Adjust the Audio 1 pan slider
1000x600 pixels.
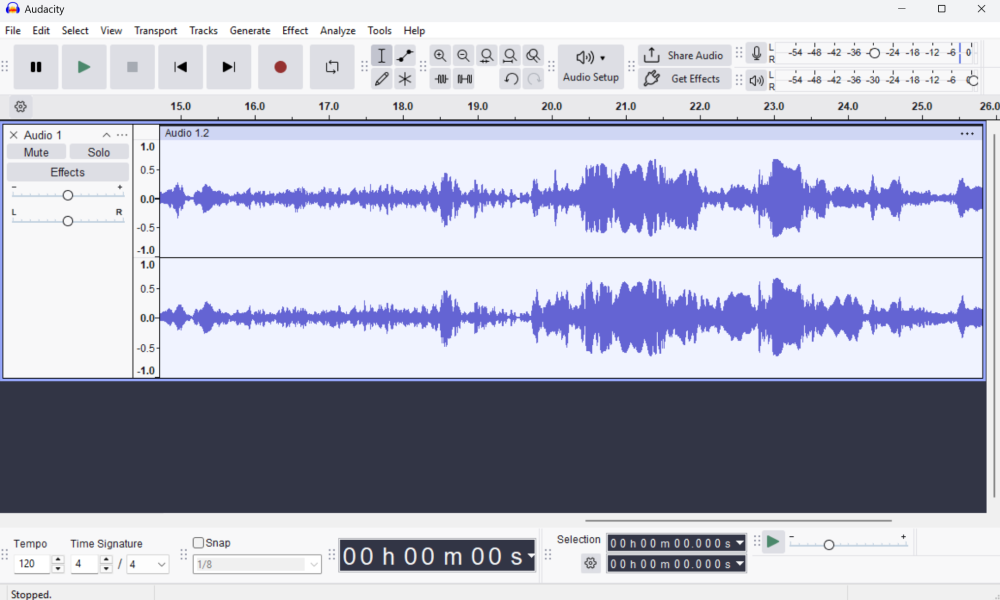point(68,221)
